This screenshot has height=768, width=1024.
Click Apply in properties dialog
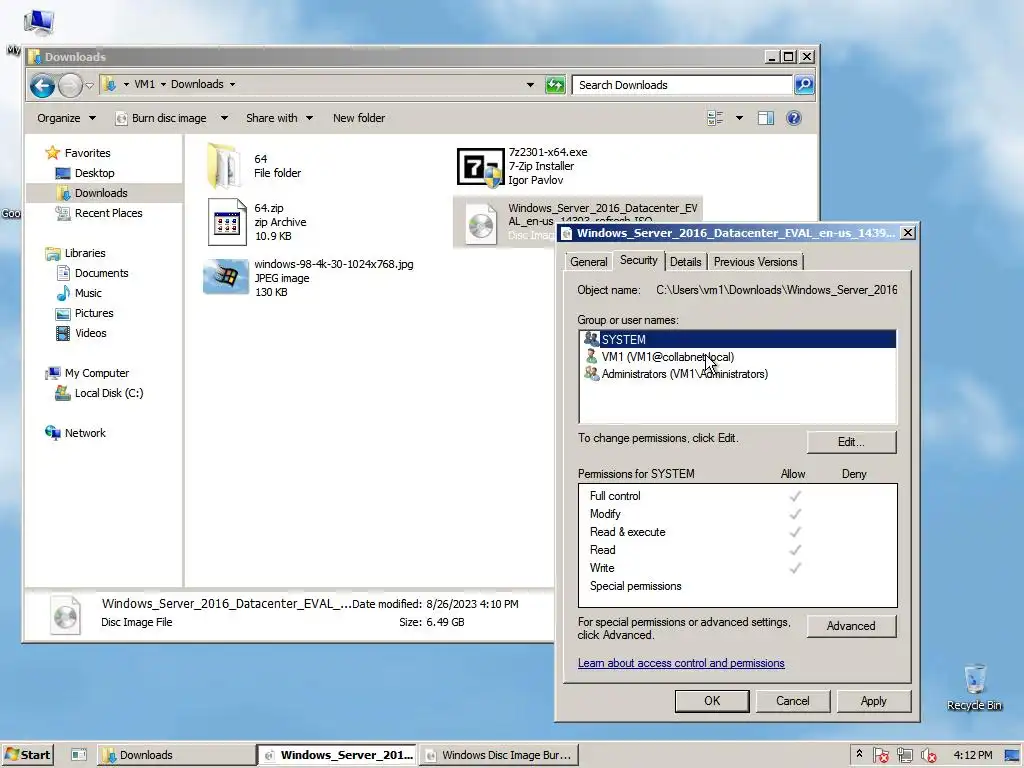pos(874,701)
